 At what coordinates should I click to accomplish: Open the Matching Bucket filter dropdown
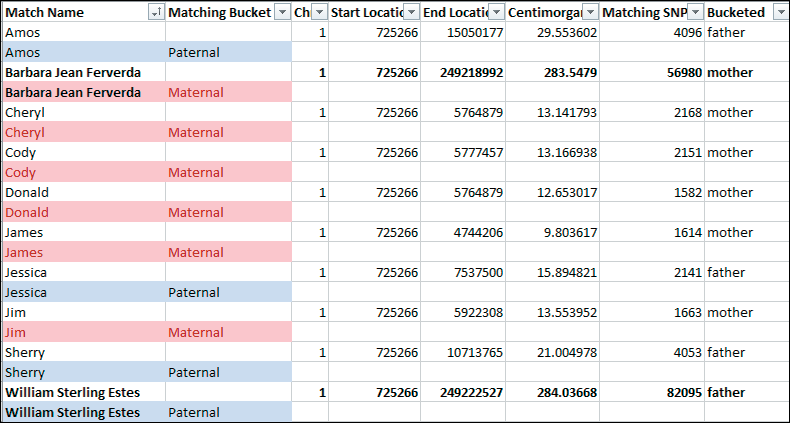[283, 13]
